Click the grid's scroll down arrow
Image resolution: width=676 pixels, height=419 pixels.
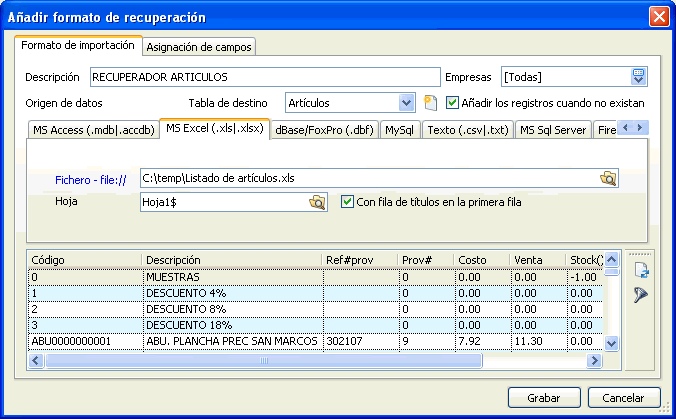(611, 343)
